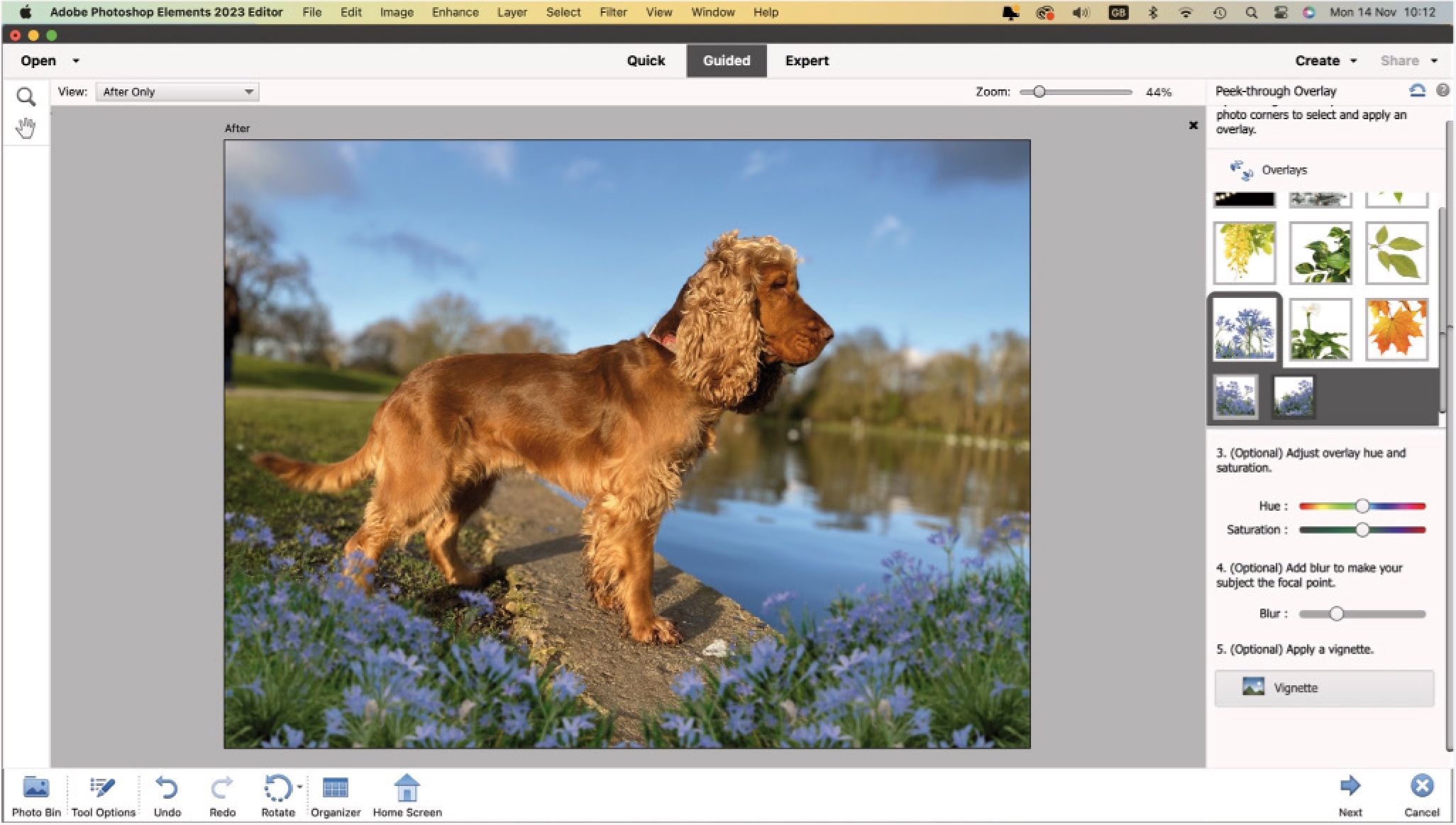Open Wi-Fi status menu

click(x=1186, y=12)
